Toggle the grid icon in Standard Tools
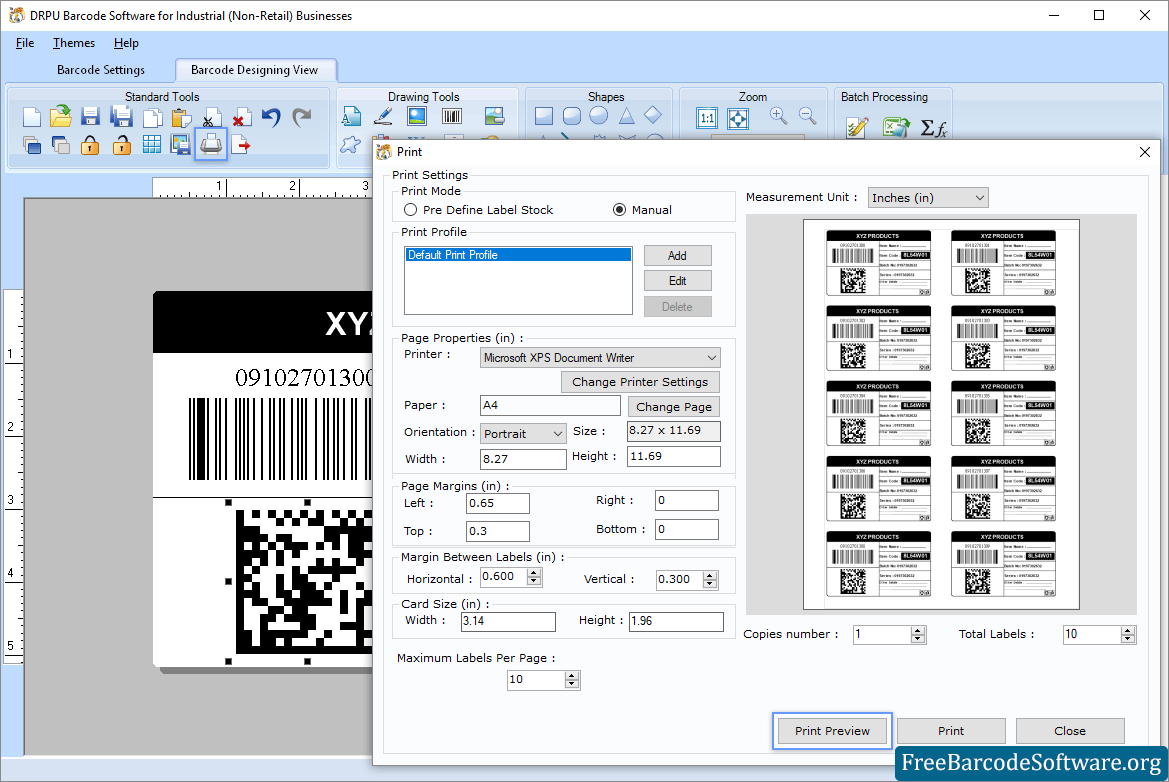This screenshot has width=1169, height=782. [x=151, y=145]
